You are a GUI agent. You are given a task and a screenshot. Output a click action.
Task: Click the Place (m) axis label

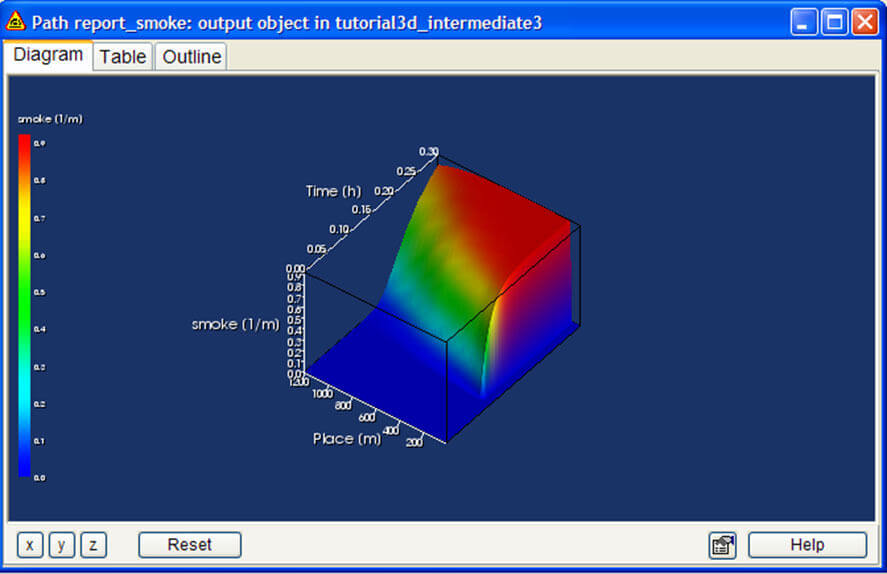point(346,438)
